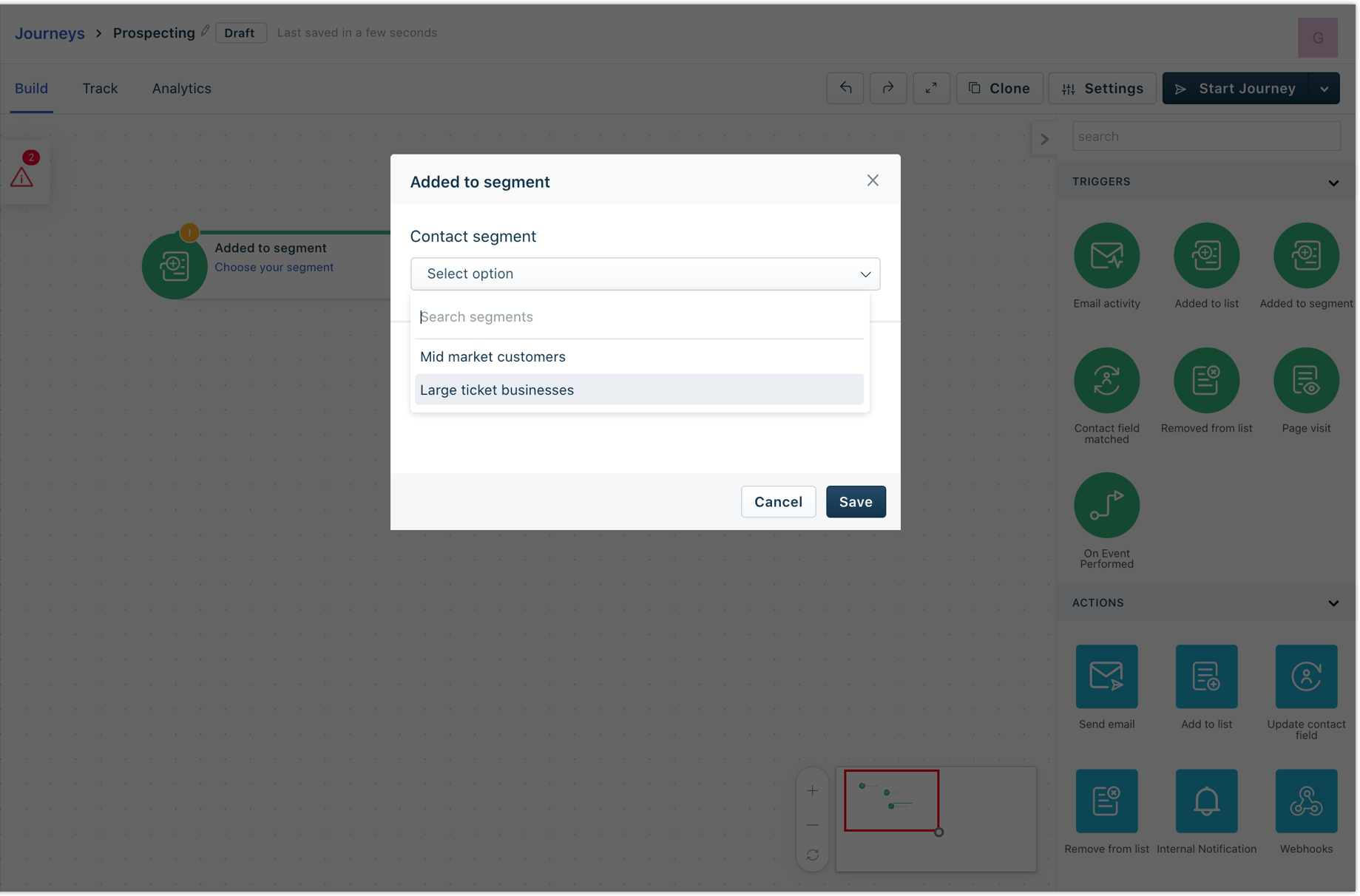Collapse the Triggers section

click(1333, 183)
